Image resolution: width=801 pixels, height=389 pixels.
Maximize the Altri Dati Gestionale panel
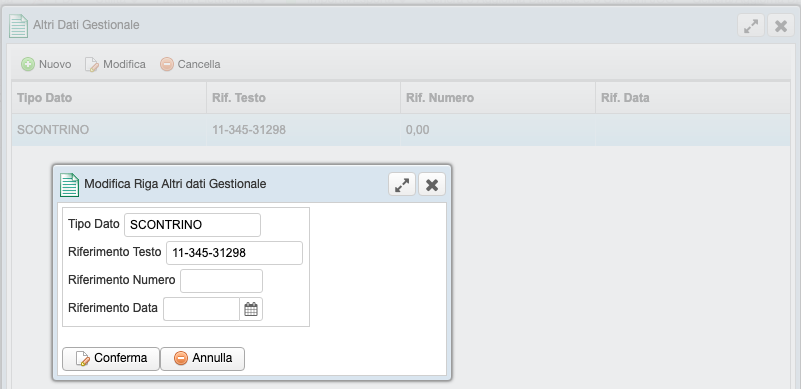[x=751, y=26]
